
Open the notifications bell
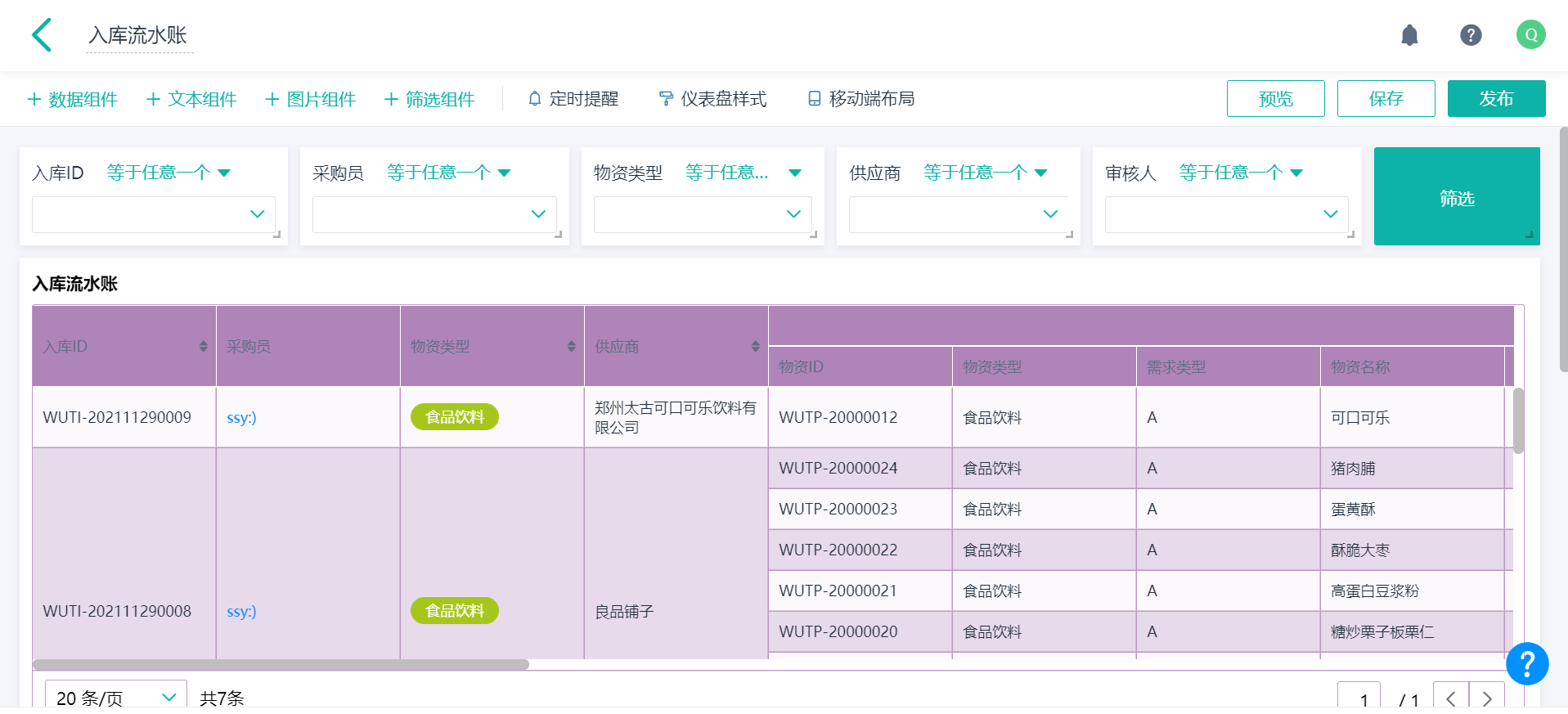(x=1409, y=35)
